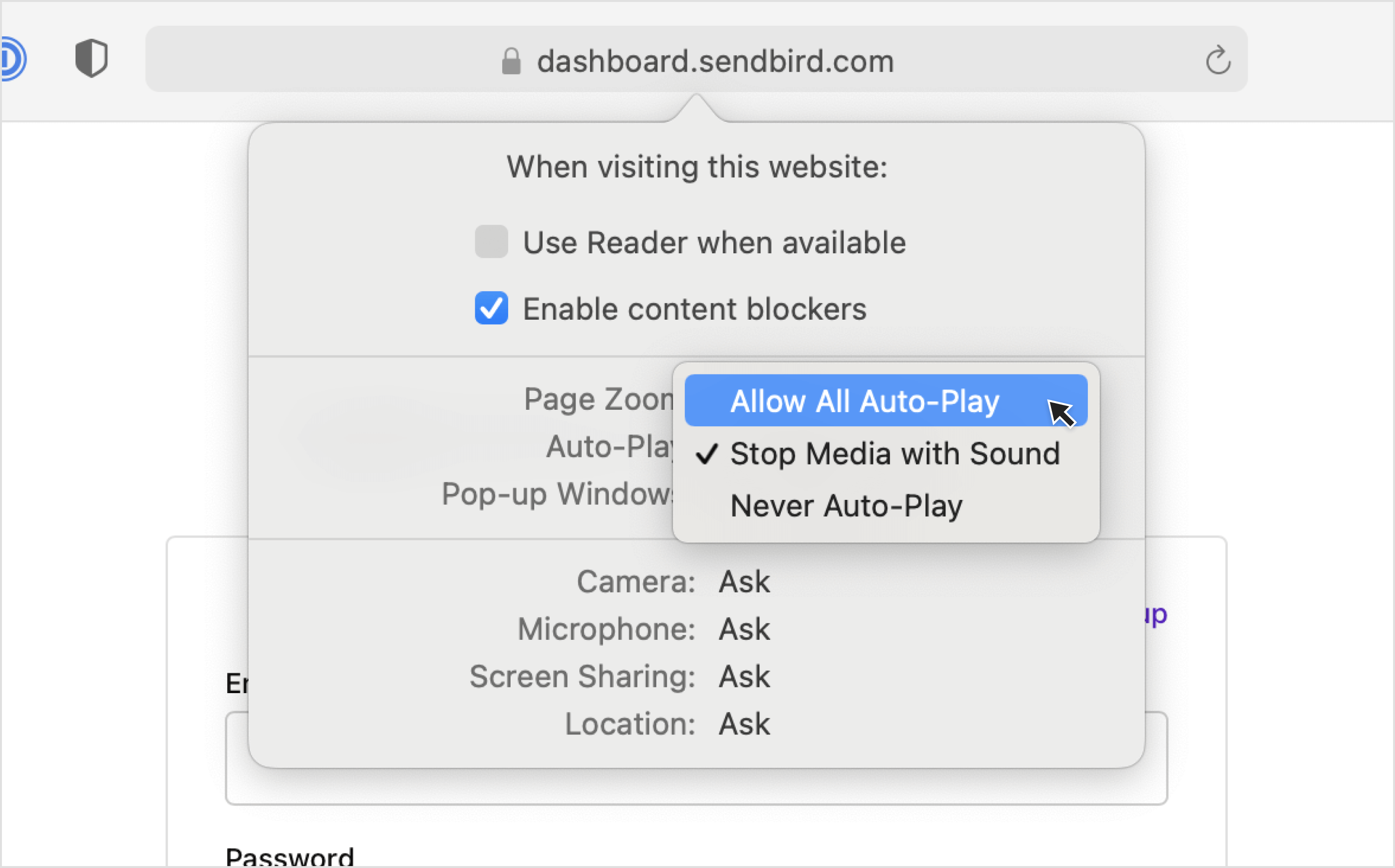Screen dimensions: 1395x868
Task: Click the Auto-Play setting label
Action: (x=610, y=447)
